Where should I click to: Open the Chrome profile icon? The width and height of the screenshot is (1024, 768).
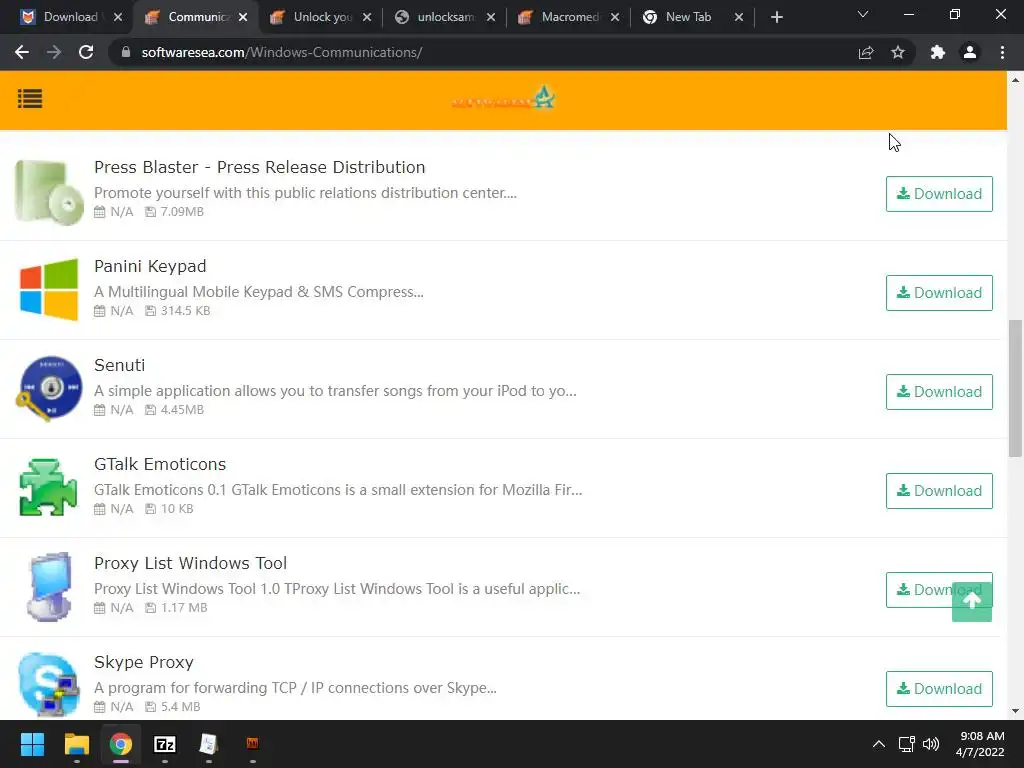970,52
